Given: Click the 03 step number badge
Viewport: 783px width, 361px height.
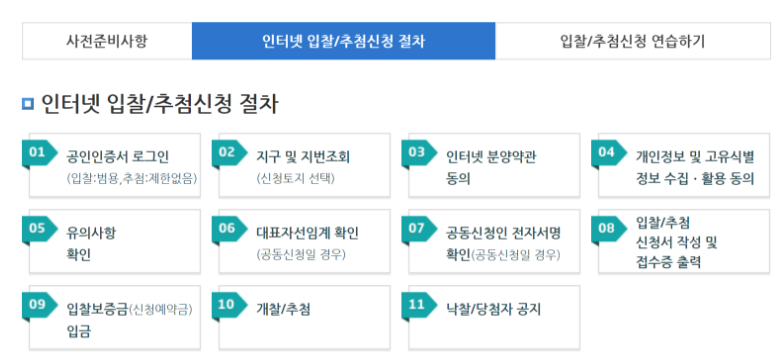Looking at the screenshot, I should pyautogui.click(x=419, y=152).
